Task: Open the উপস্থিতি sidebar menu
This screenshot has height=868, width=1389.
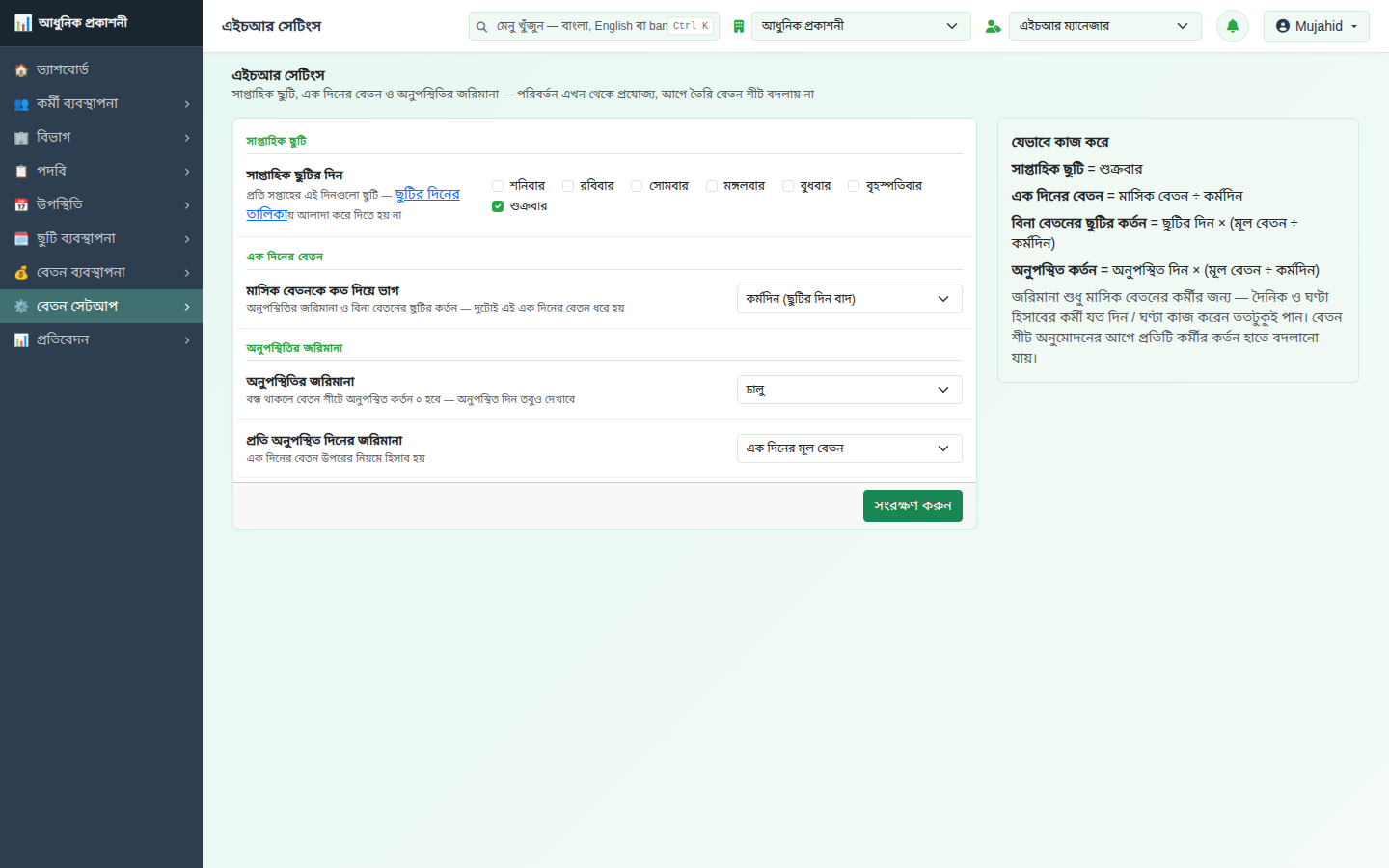Action: (x=101, y=205)
